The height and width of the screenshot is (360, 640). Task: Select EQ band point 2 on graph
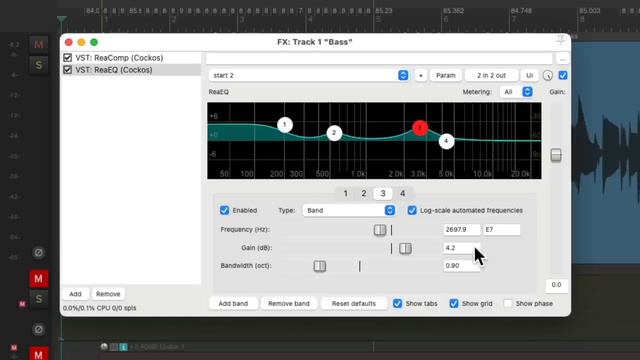[x=334, y=133]
